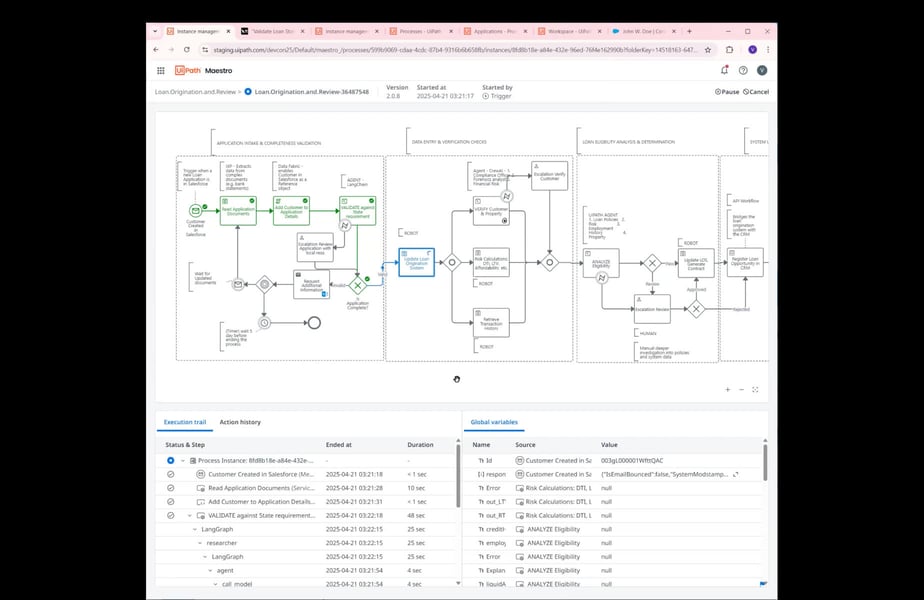
Task: Select the Read Application Documents task node
Action: tap(238, 211)
